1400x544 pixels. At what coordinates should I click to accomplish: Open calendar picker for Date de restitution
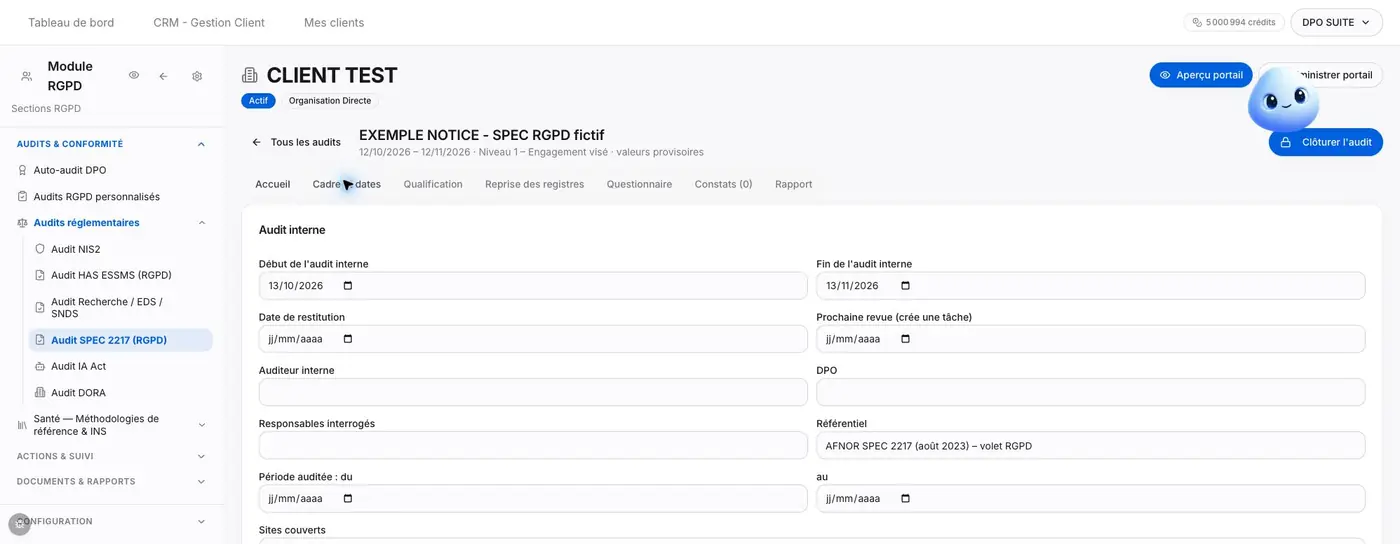[348, 339]
